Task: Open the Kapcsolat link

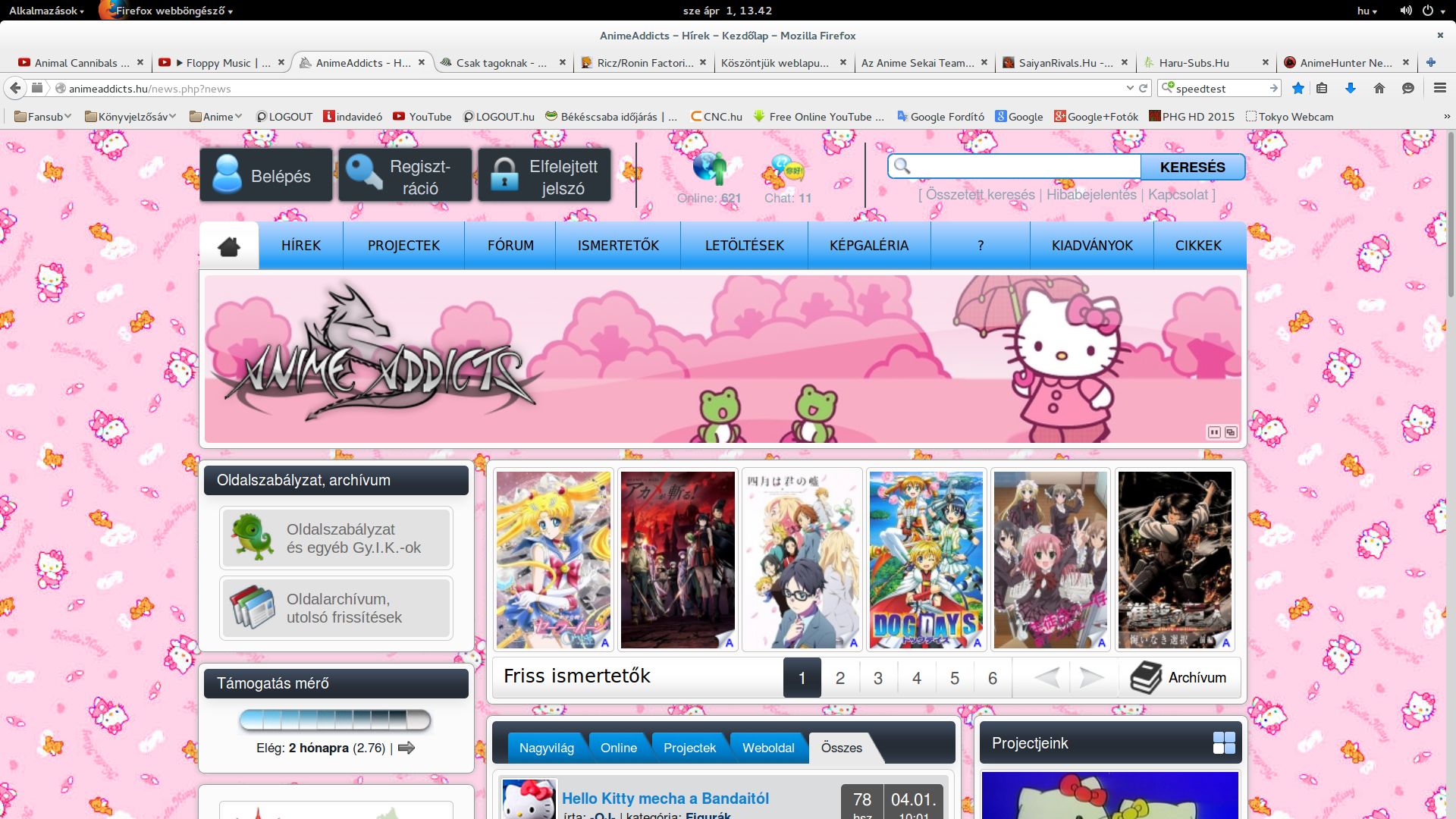Action: (1178, 195)
